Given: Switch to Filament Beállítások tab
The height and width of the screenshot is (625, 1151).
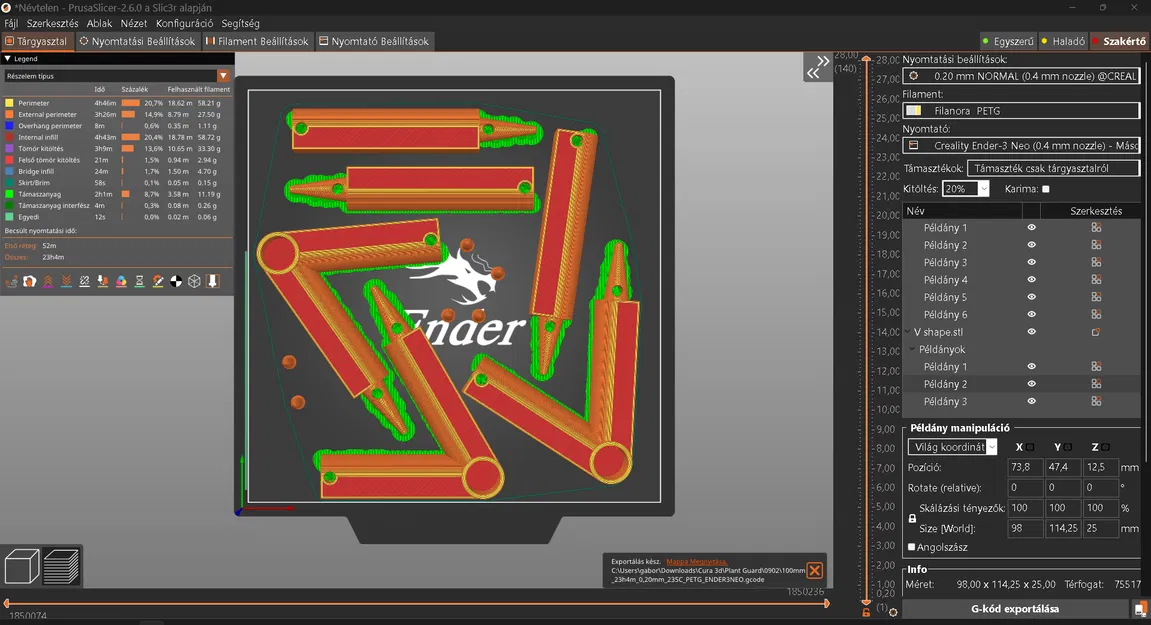Looking at the screenshot, I should point(258,41).
